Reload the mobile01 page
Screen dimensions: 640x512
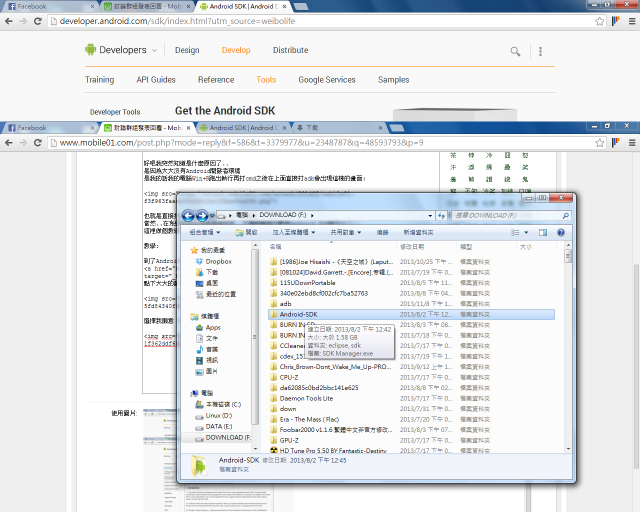[38, 142]
